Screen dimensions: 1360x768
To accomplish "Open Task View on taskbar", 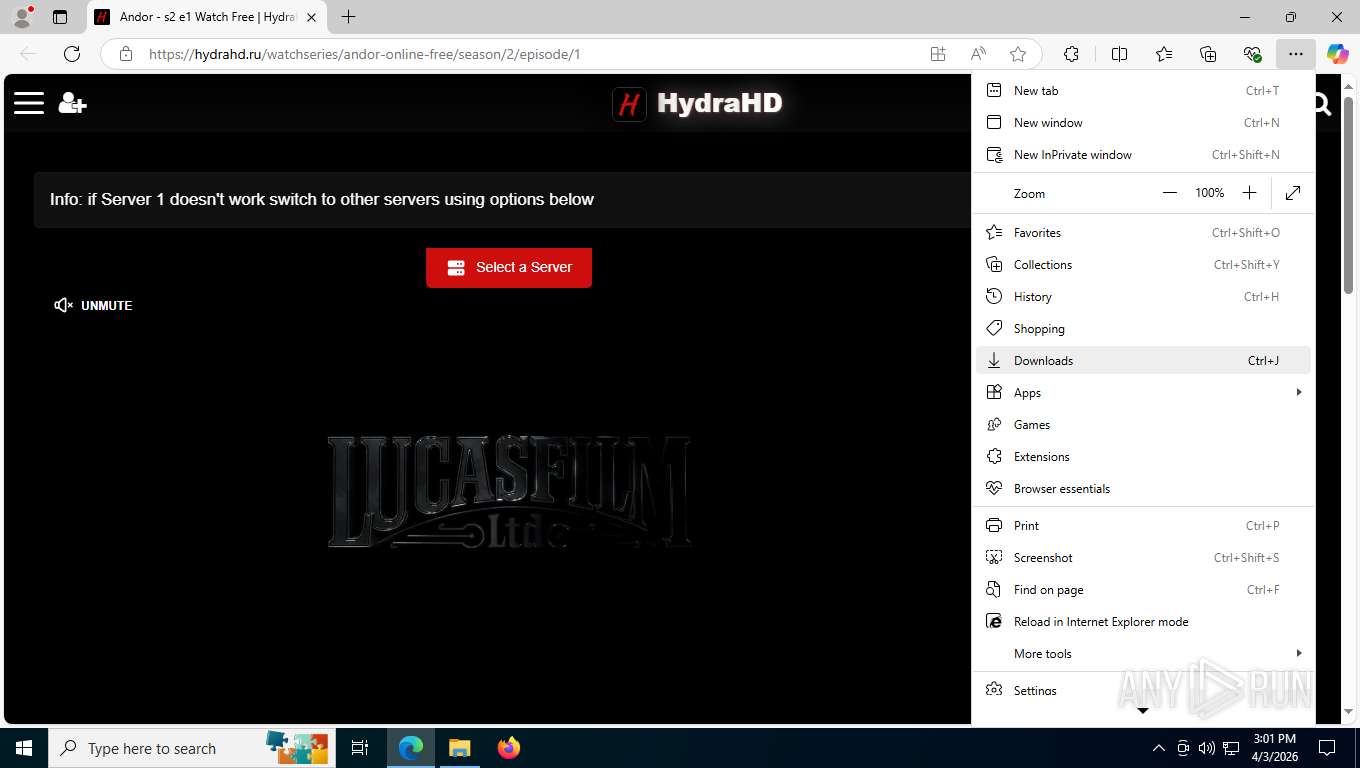I will click(x=360, y=748).
